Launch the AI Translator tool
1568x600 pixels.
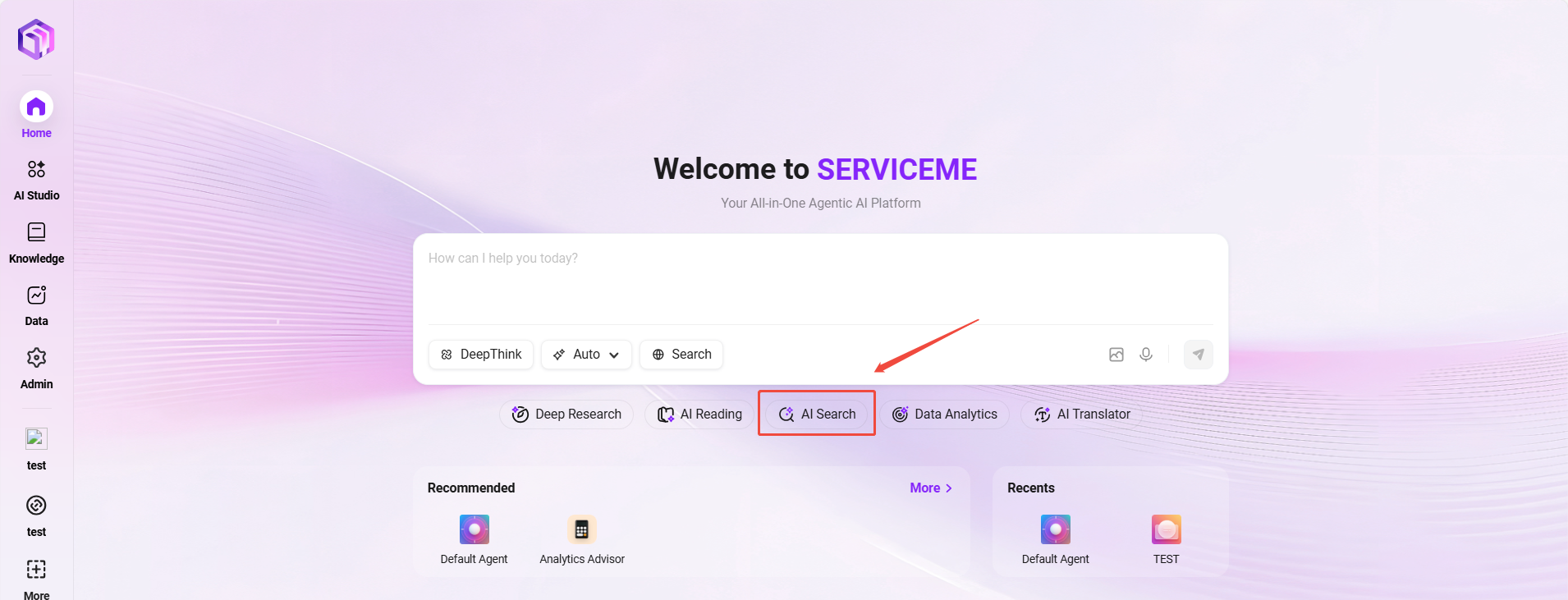1081,415
